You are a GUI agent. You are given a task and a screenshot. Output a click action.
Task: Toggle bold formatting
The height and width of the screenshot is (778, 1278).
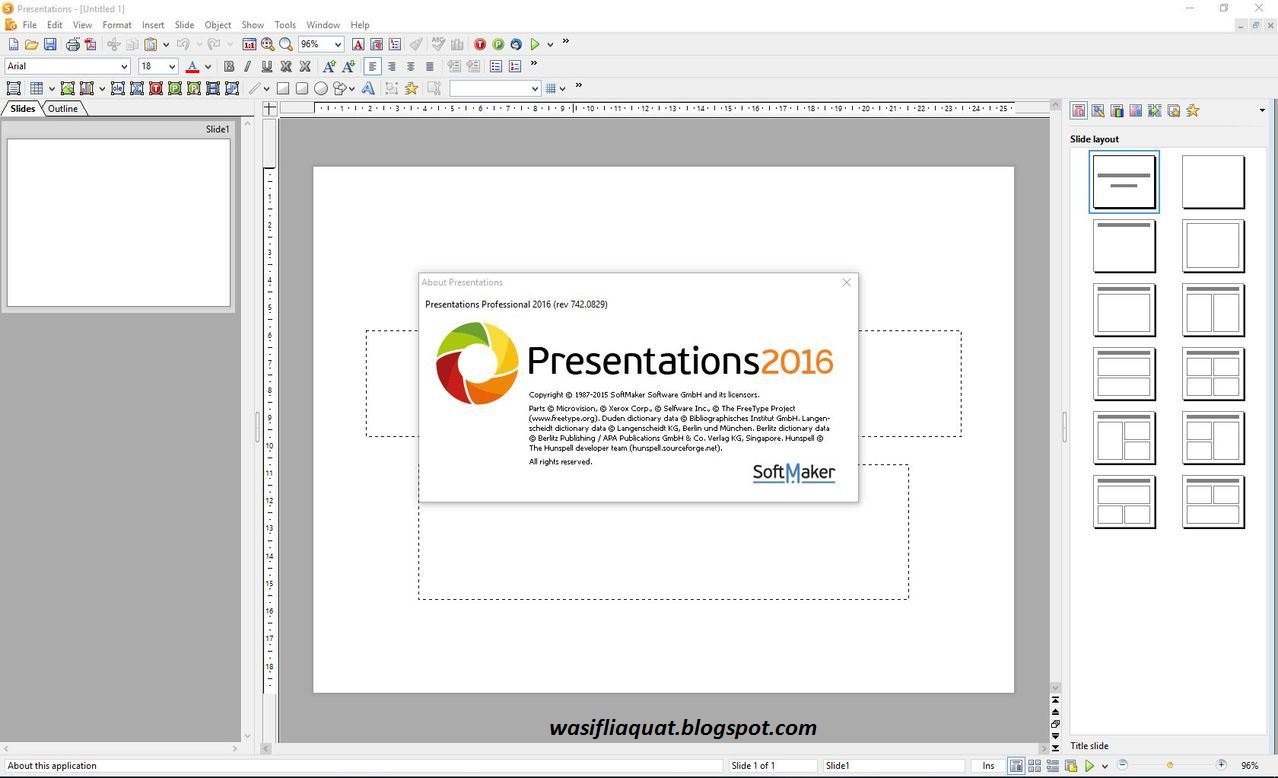(x=229, y=66)
